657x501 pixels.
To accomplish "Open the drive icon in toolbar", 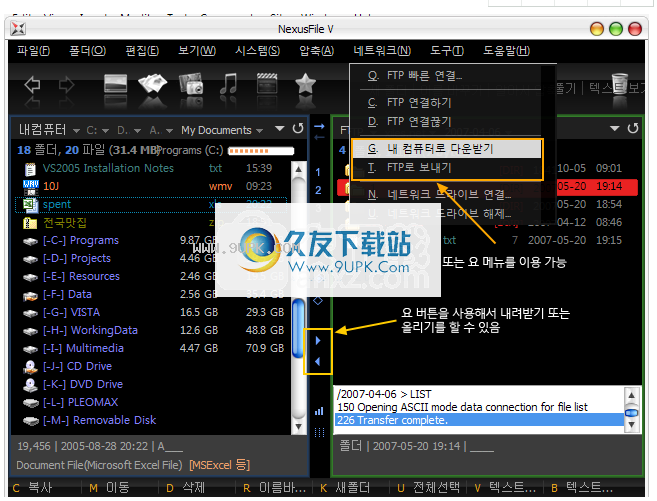I will tap(115, 83).
